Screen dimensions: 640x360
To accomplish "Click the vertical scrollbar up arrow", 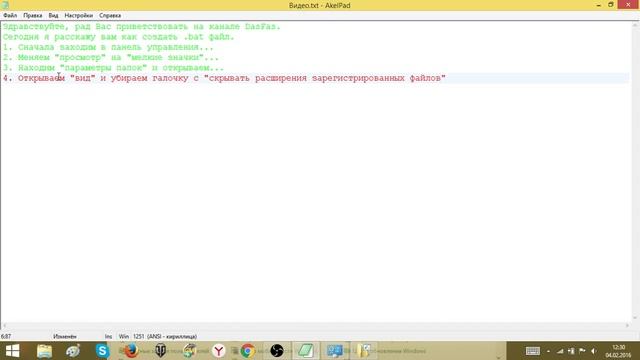I will (x=635, y=25).
